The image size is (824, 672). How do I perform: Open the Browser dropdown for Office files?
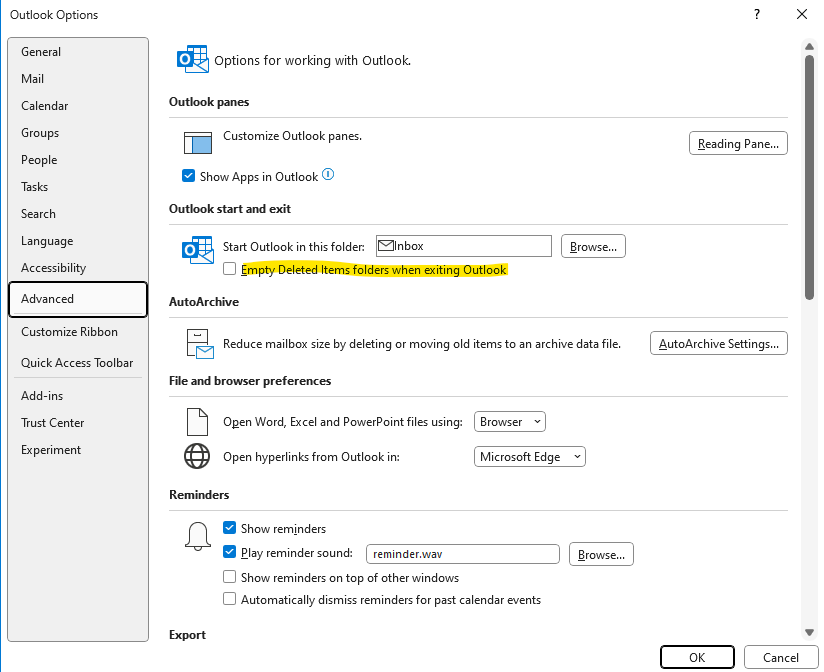point(510,422)
